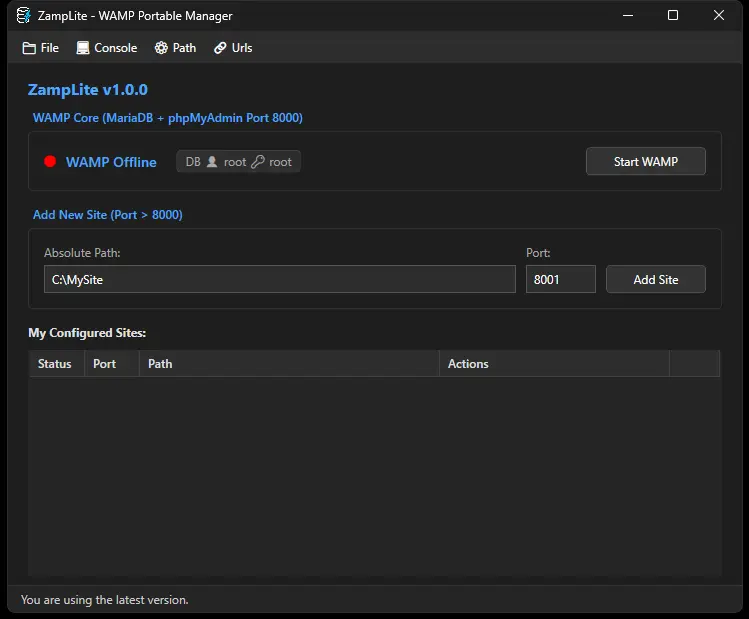Click the terminal icon beside Console
Image resolution: width=749 pixels, height=619 pixels.
pos(83,48)
